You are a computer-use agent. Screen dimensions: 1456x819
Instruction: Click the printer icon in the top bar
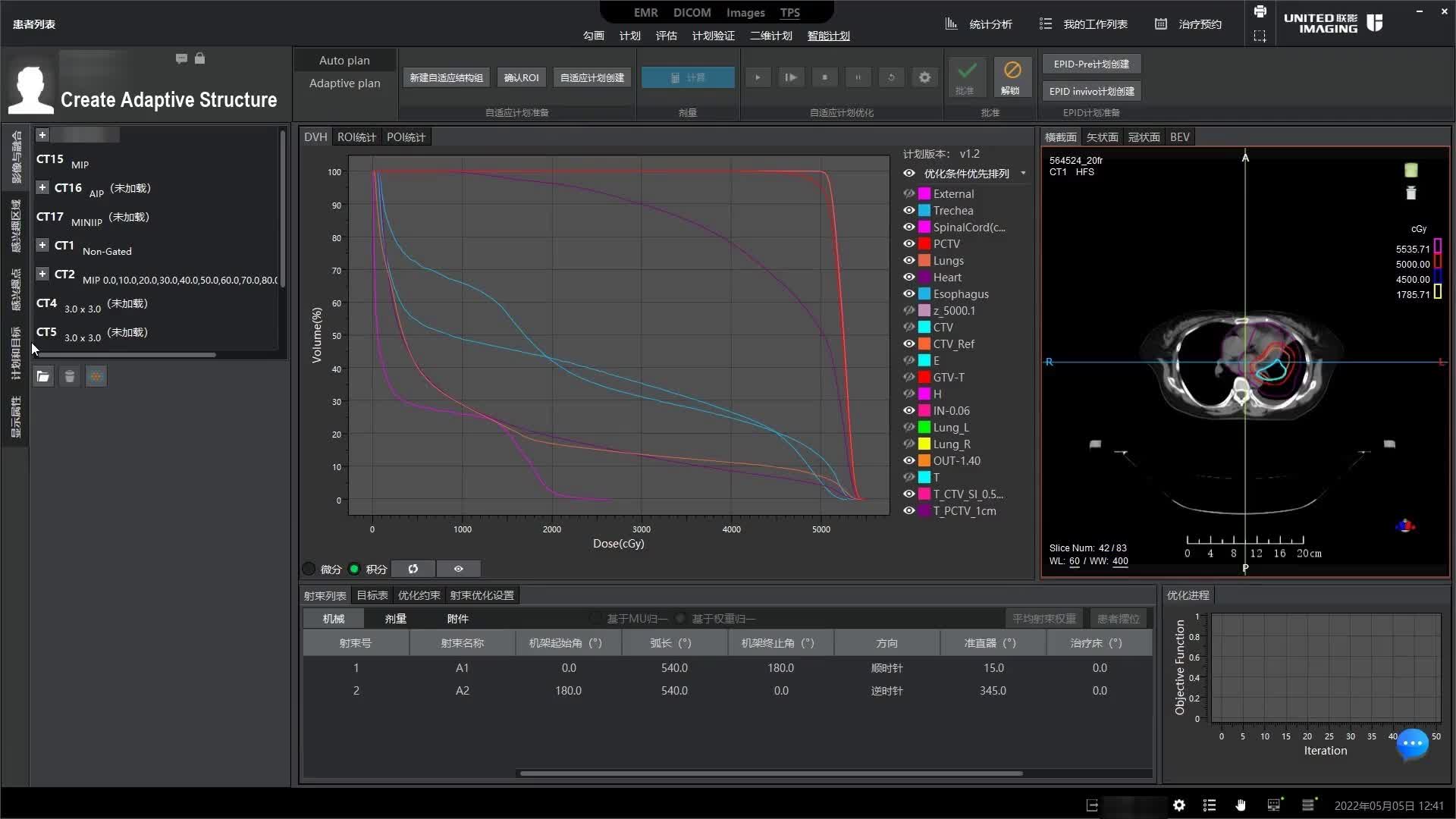[x=1260, y=12]
